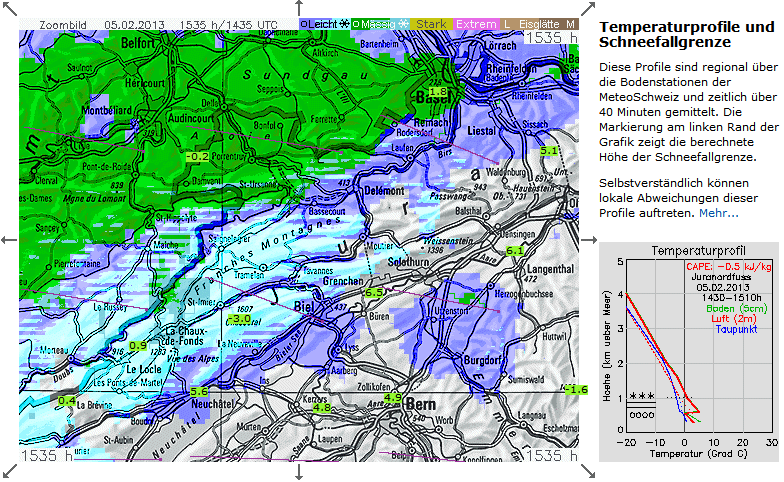Pan the map south-west with the diagonal arrow
Screen dimensions: 784x482
tap(10, 472)
